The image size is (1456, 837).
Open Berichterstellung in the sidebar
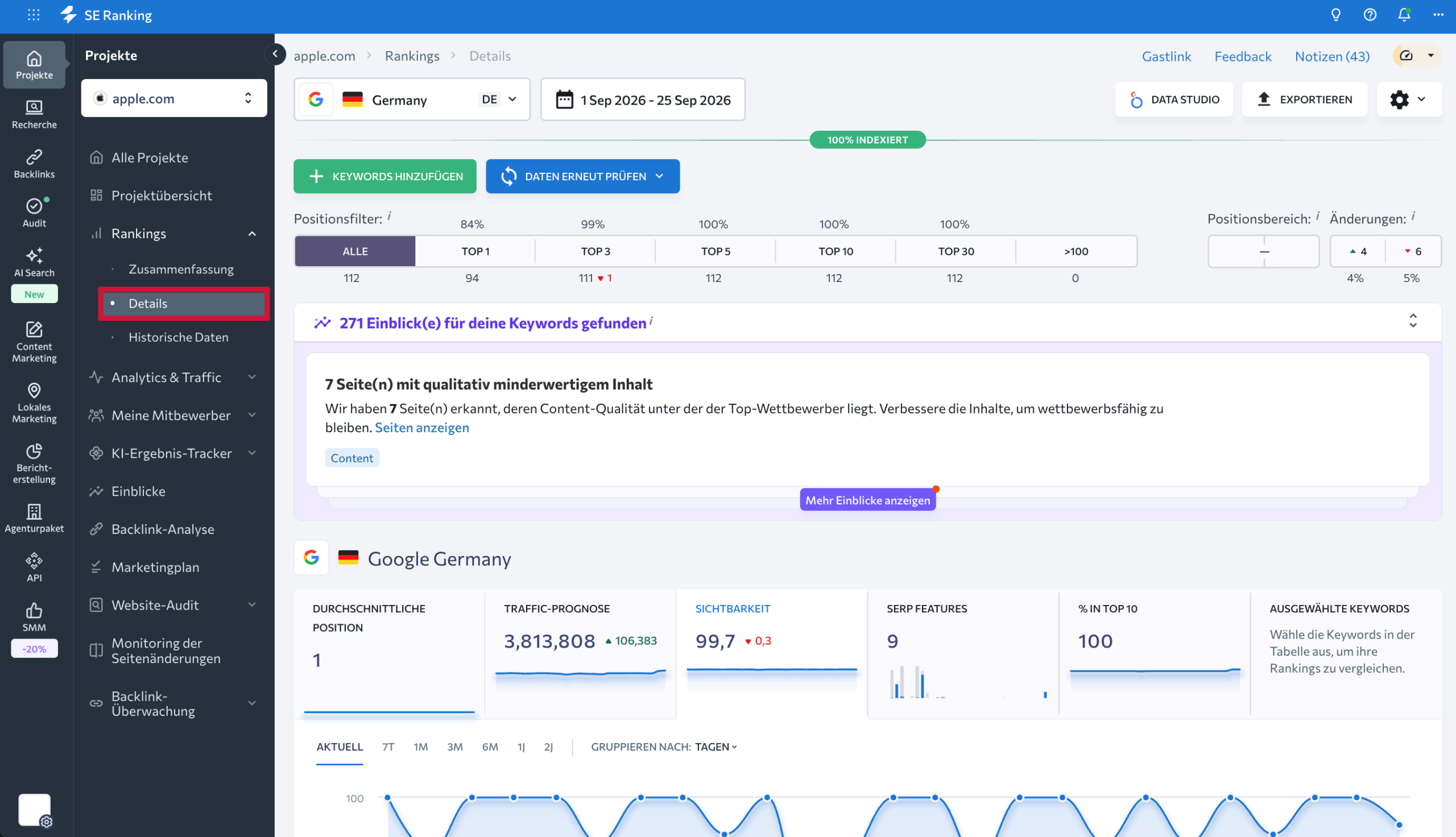coord(34,463)
